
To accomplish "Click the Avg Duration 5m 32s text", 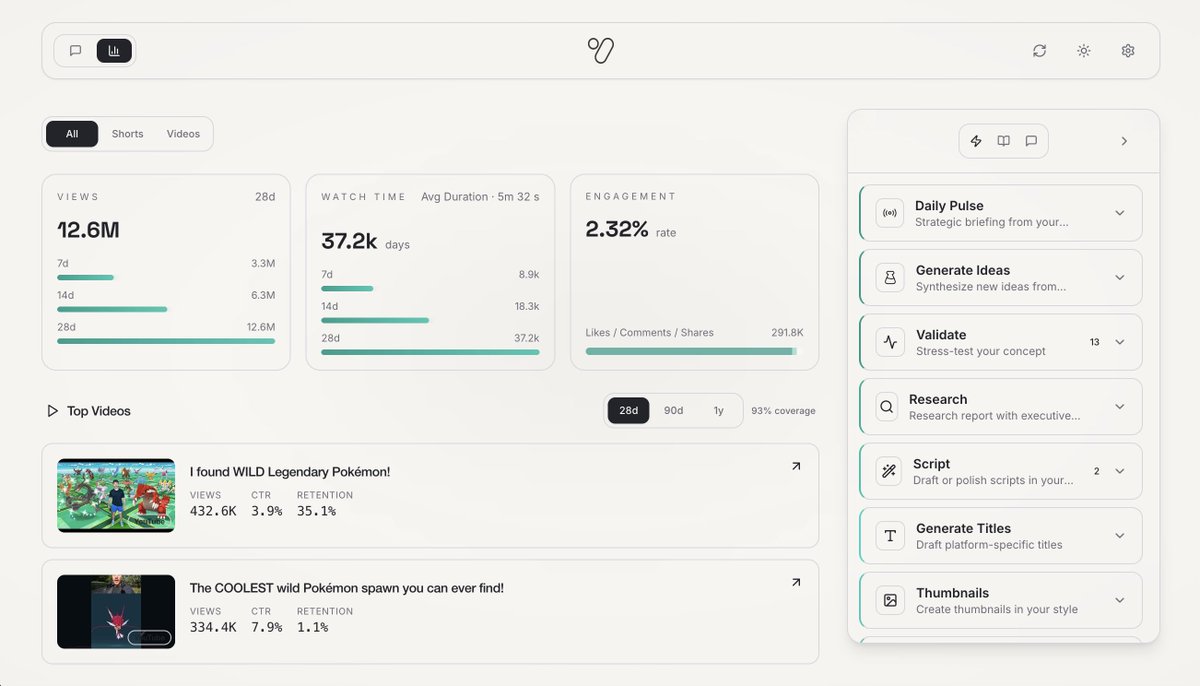I will coord(480,197).
